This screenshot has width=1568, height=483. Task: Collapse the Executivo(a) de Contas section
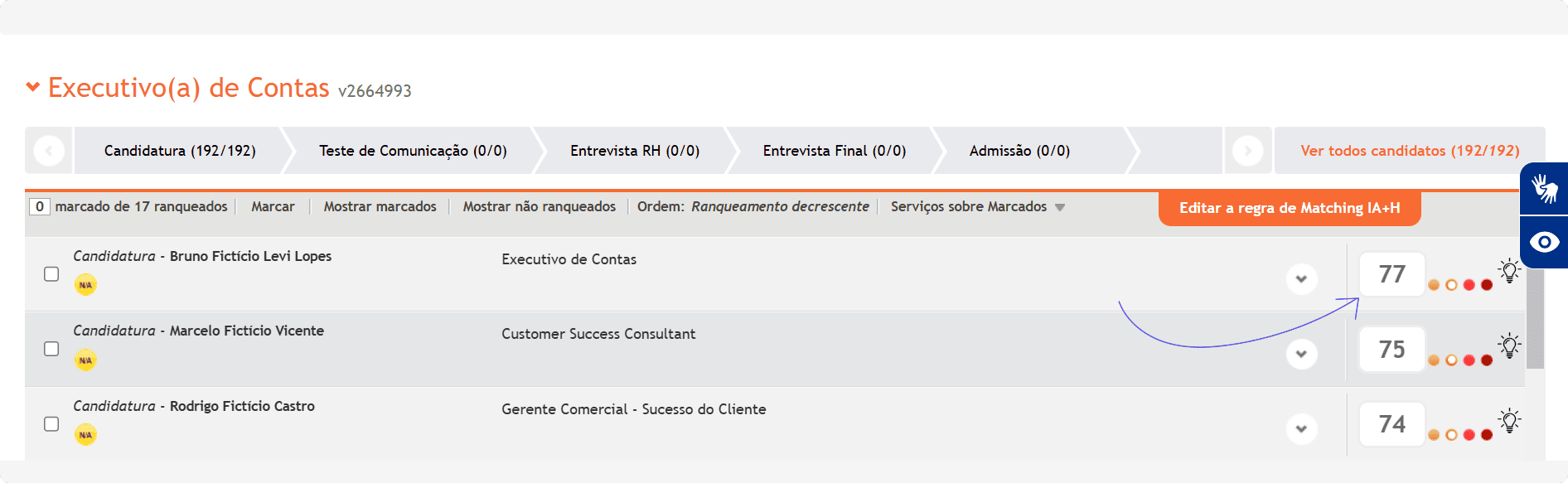(33, 86)
